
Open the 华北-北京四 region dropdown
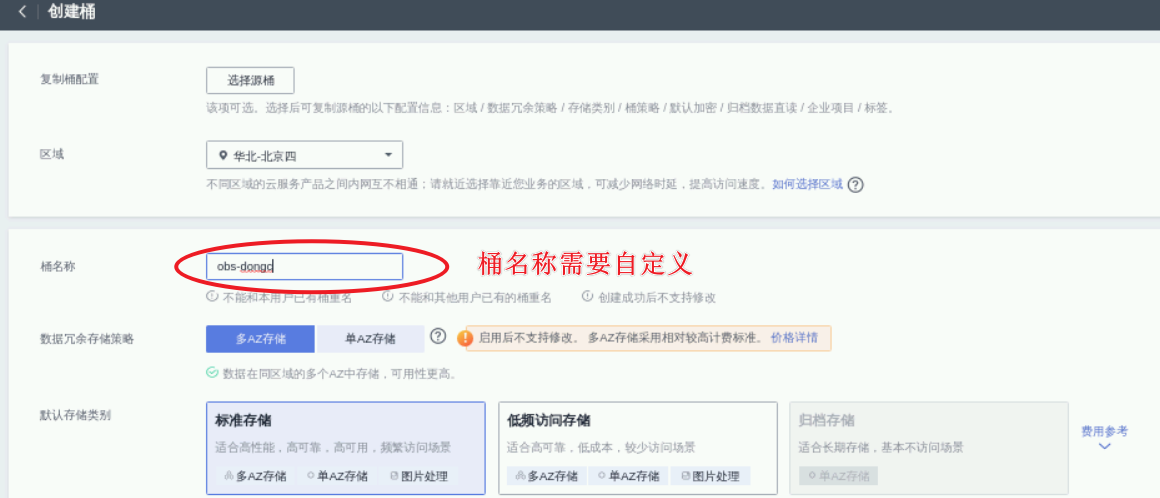tap(305, 155)
